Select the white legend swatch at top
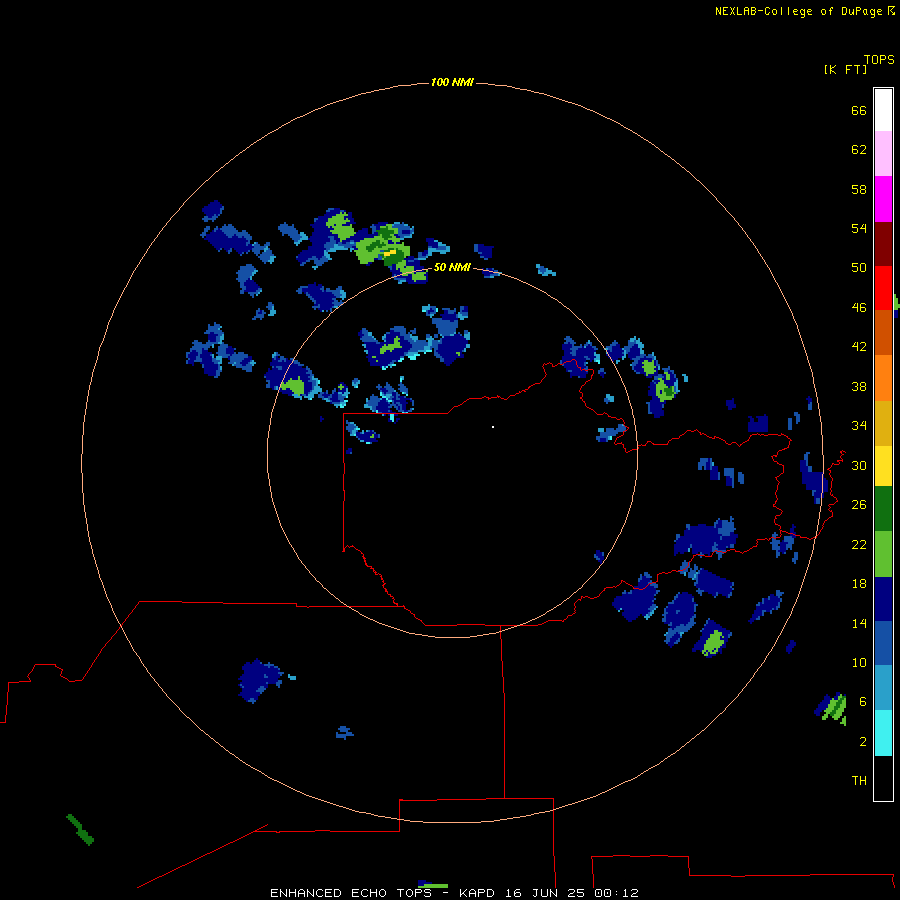 click(x=883, y=110)
